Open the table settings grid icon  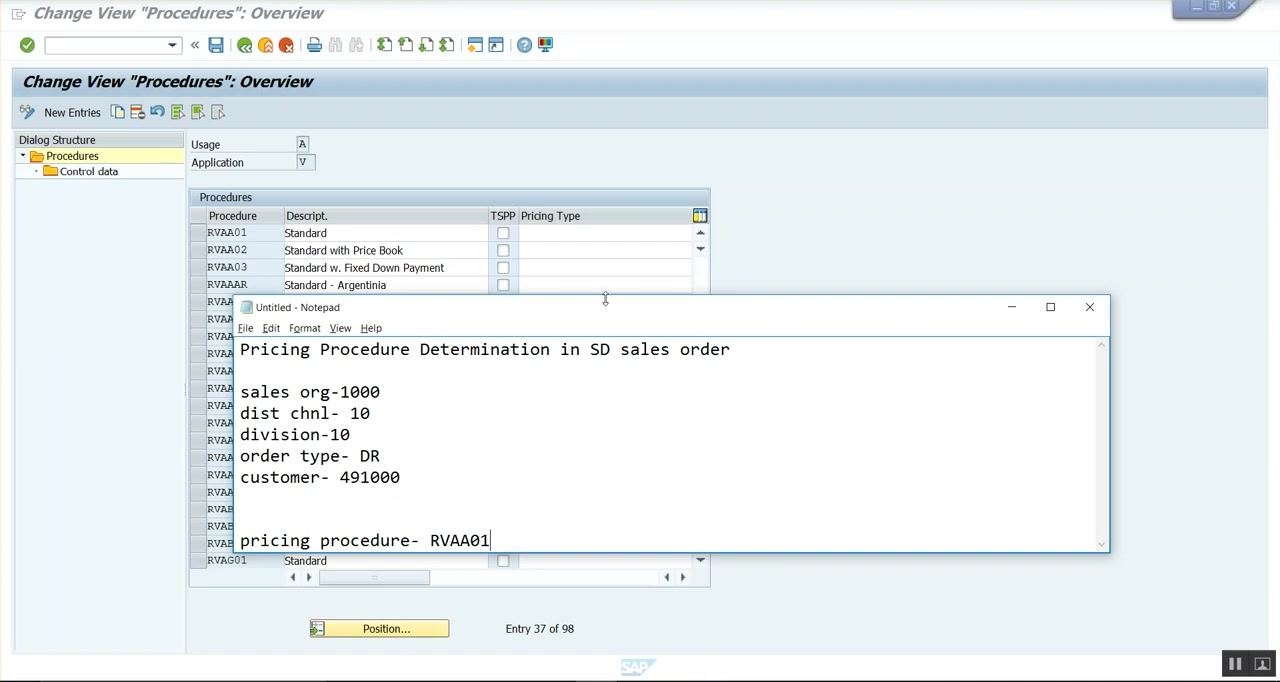coord(700,216)
